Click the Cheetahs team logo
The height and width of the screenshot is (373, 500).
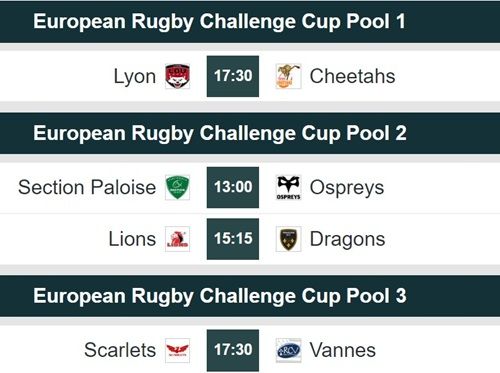pos(288,76)
